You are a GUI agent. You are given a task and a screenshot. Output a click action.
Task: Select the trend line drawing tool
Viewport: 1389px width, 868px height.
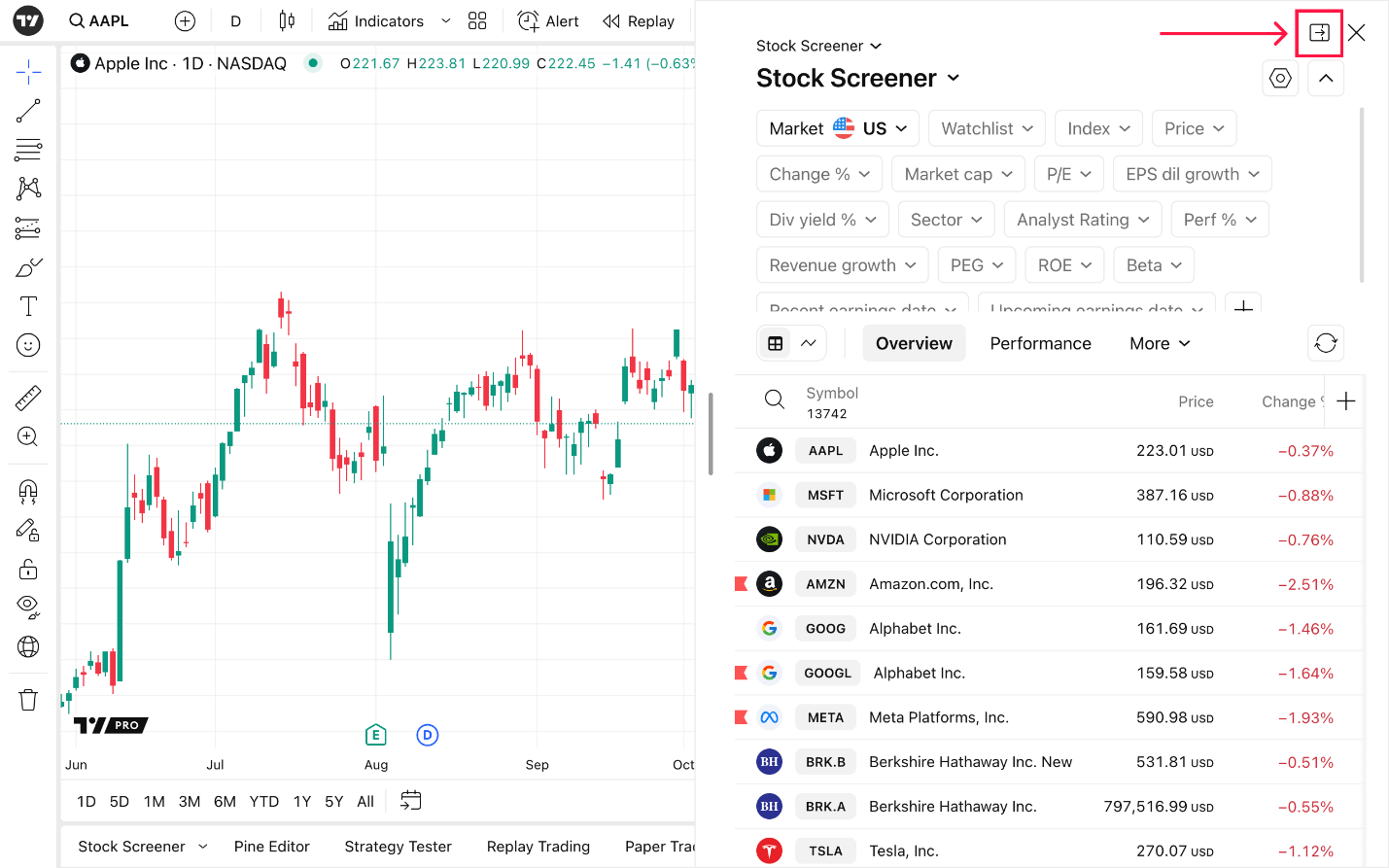[x=28, y=111]
